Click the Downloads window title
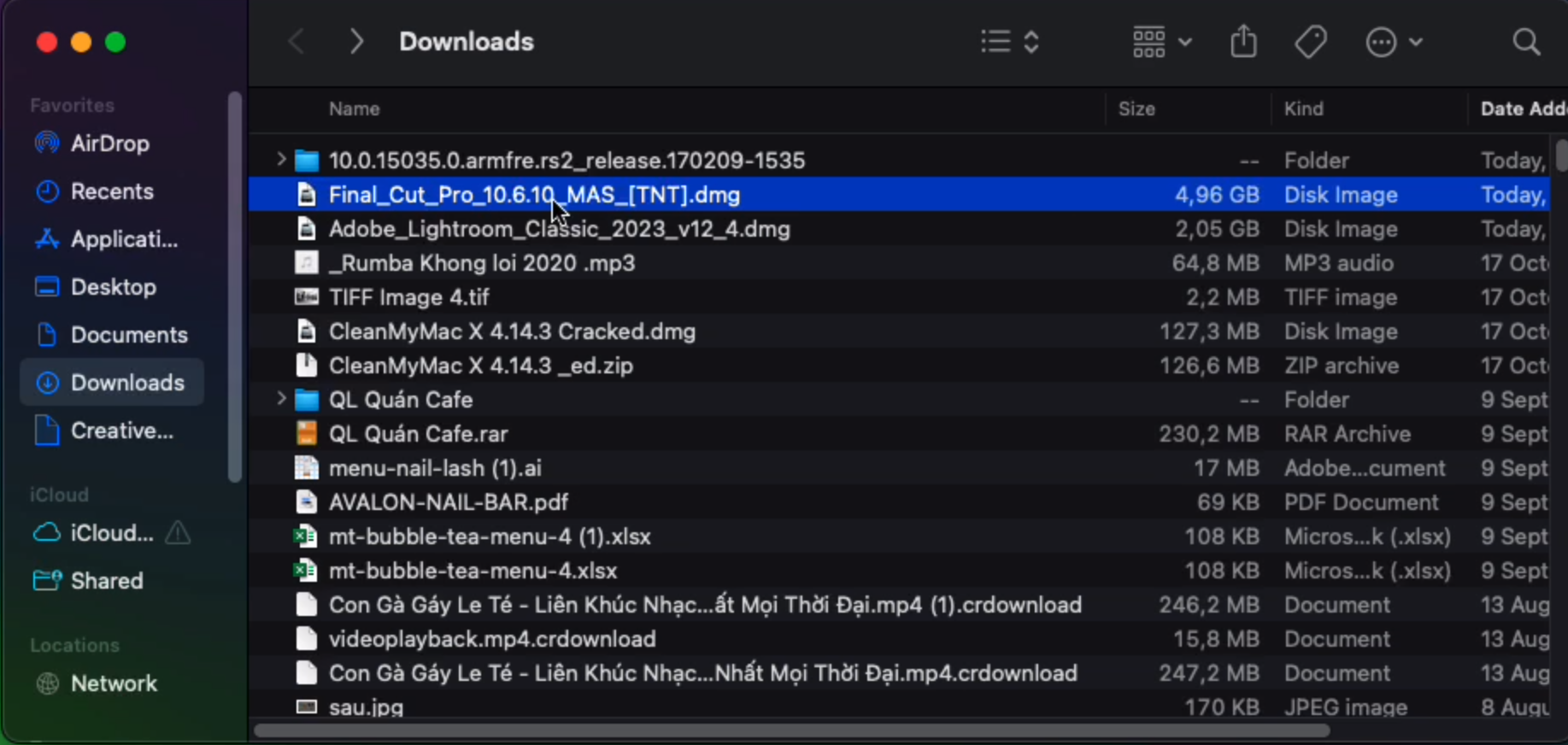The width and height of the screenshot is (1568, 745). click(467, 42)
